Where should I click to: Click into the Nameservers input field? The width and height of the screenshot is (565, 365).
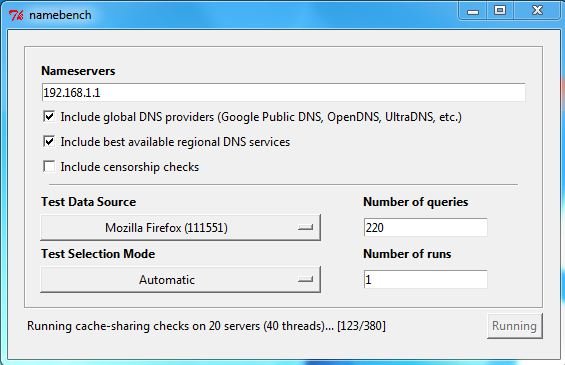(x=284, y=93)
